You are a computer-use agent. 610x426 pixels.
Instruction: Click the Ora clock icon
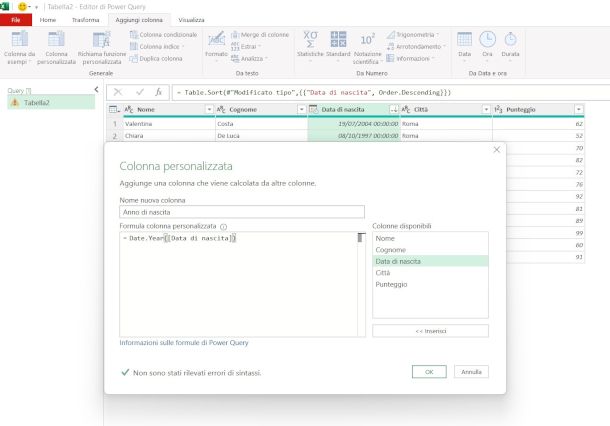point(487,39)
